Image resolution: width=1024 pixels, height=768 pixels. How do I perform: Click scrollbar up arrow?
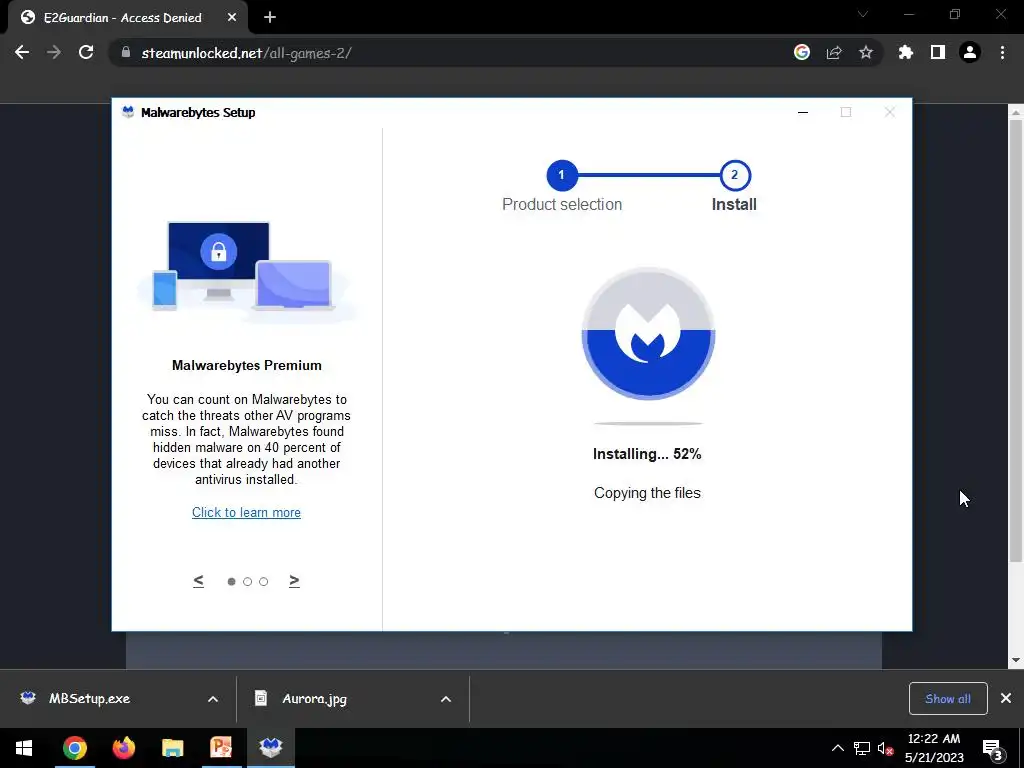[x=1016, y=112]
